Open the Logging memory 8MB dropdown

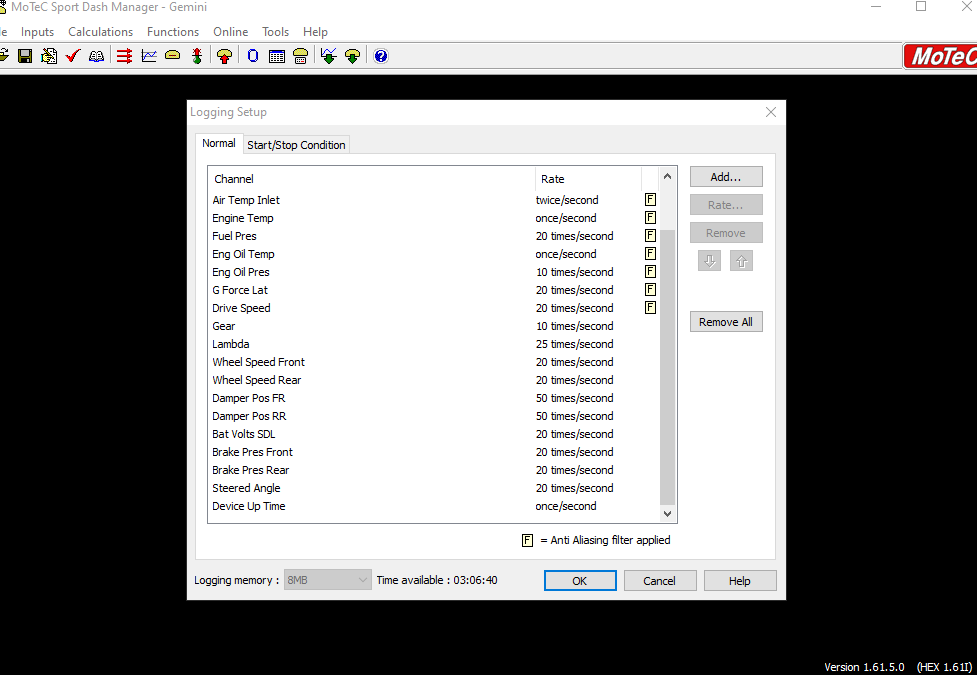[x=328, y=580]
